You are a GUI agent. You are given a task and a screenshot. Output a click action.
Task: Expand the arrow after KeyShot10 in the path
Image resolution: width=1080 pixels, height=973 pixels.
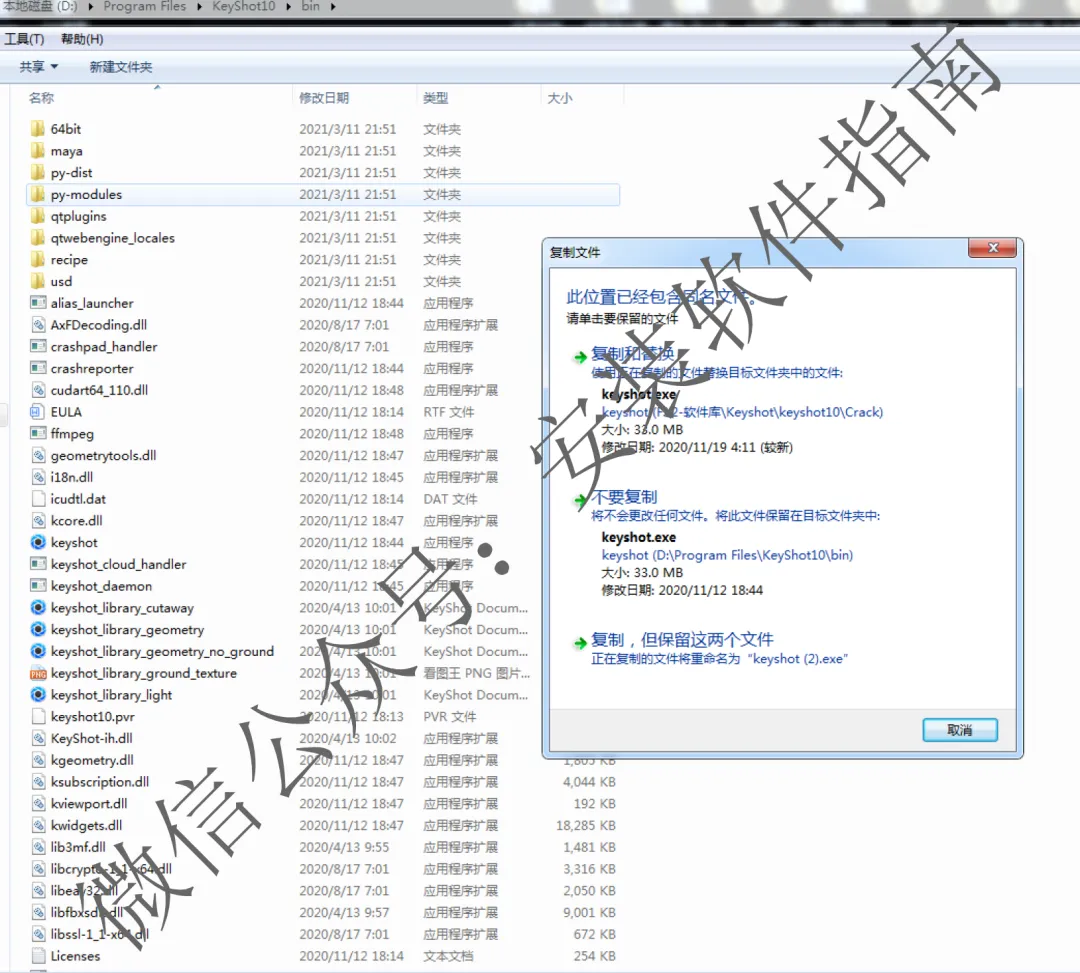[288, 7]
